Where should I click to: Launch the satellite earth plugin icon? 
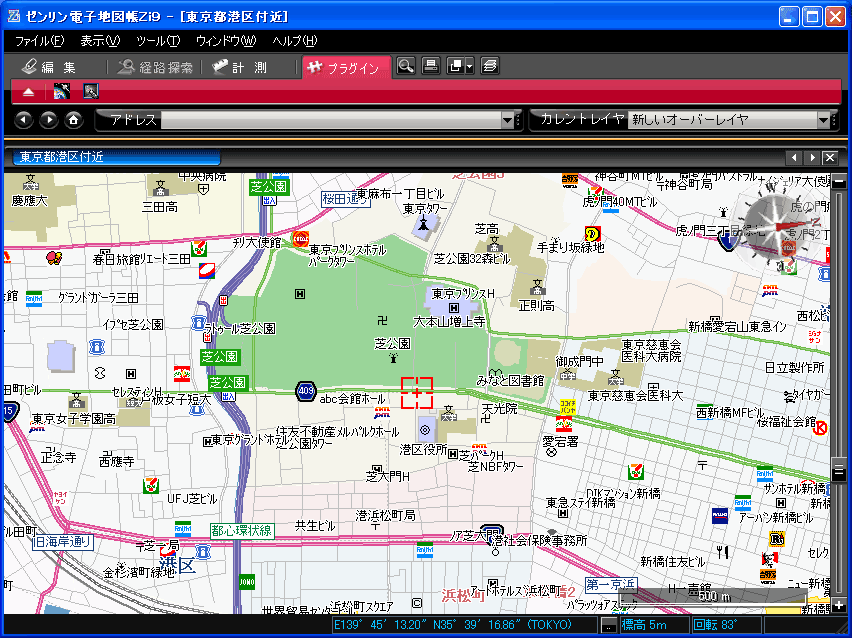point(61,91)
